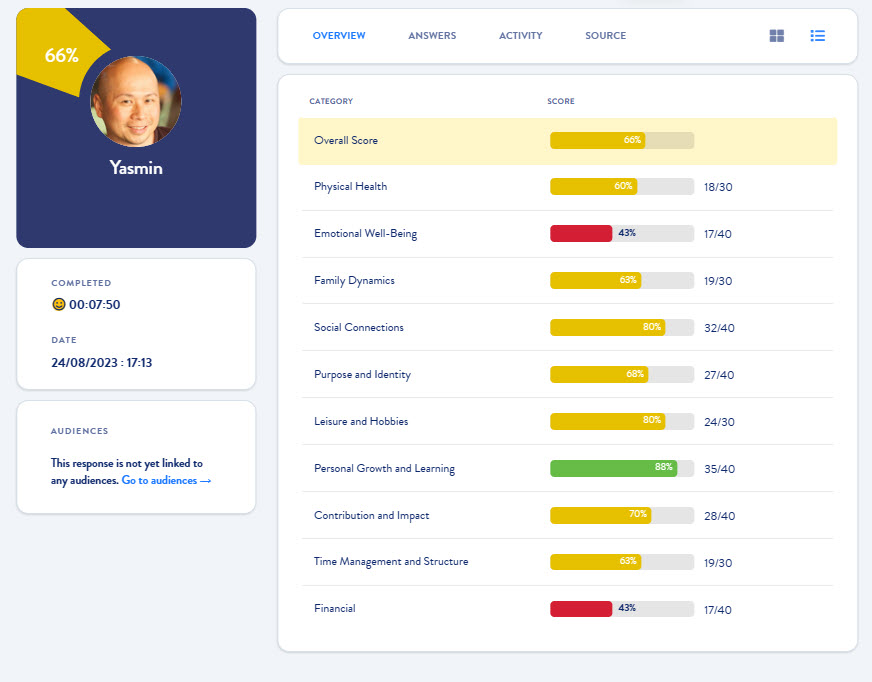This screenshot has width=872, height=682.
Task: Click the Leisure and Hobbies label
Action: click(x=362, y=421)
